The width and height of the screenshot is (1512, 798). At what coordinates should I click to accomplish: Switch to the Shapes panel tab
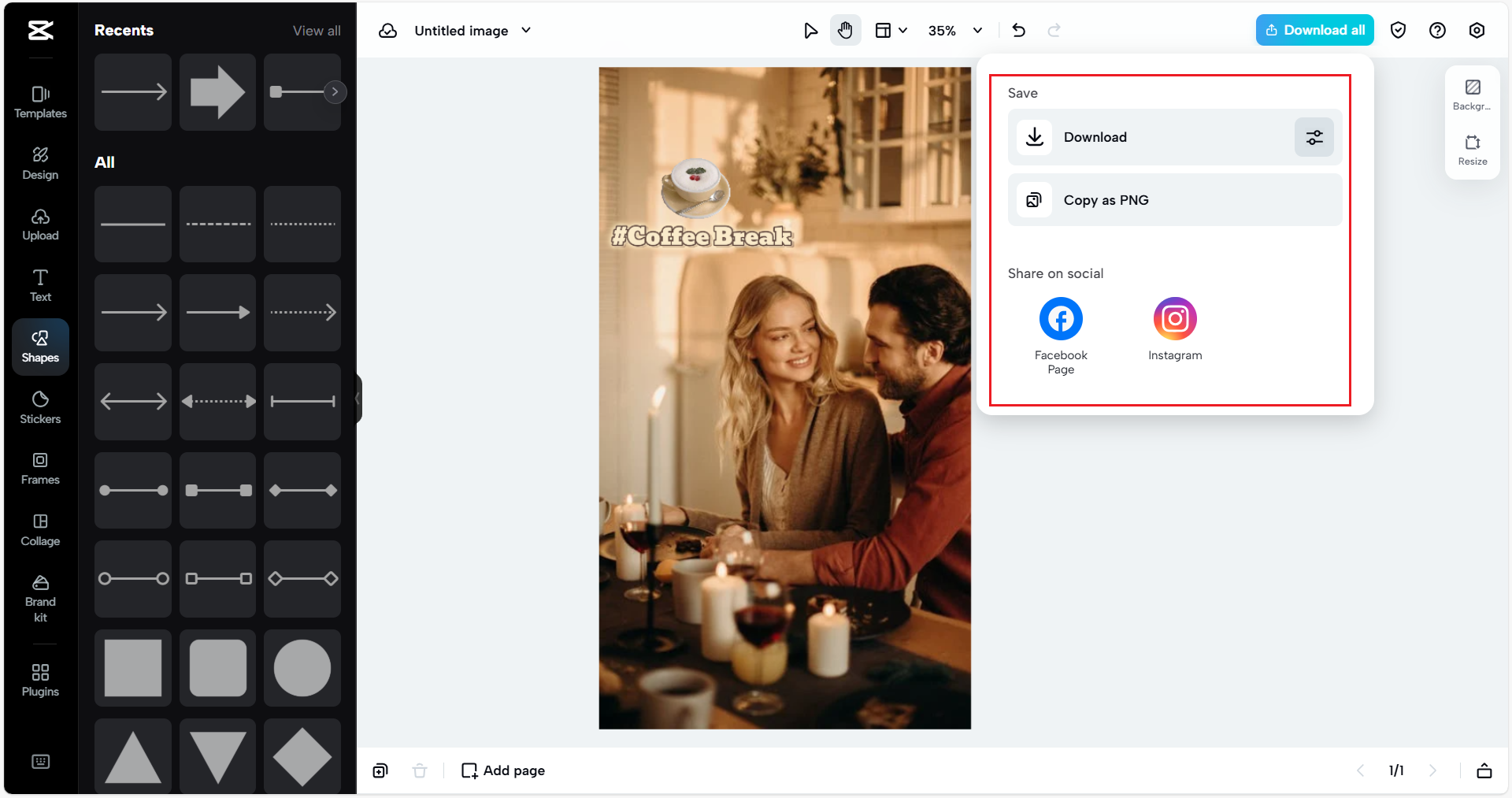40,346
